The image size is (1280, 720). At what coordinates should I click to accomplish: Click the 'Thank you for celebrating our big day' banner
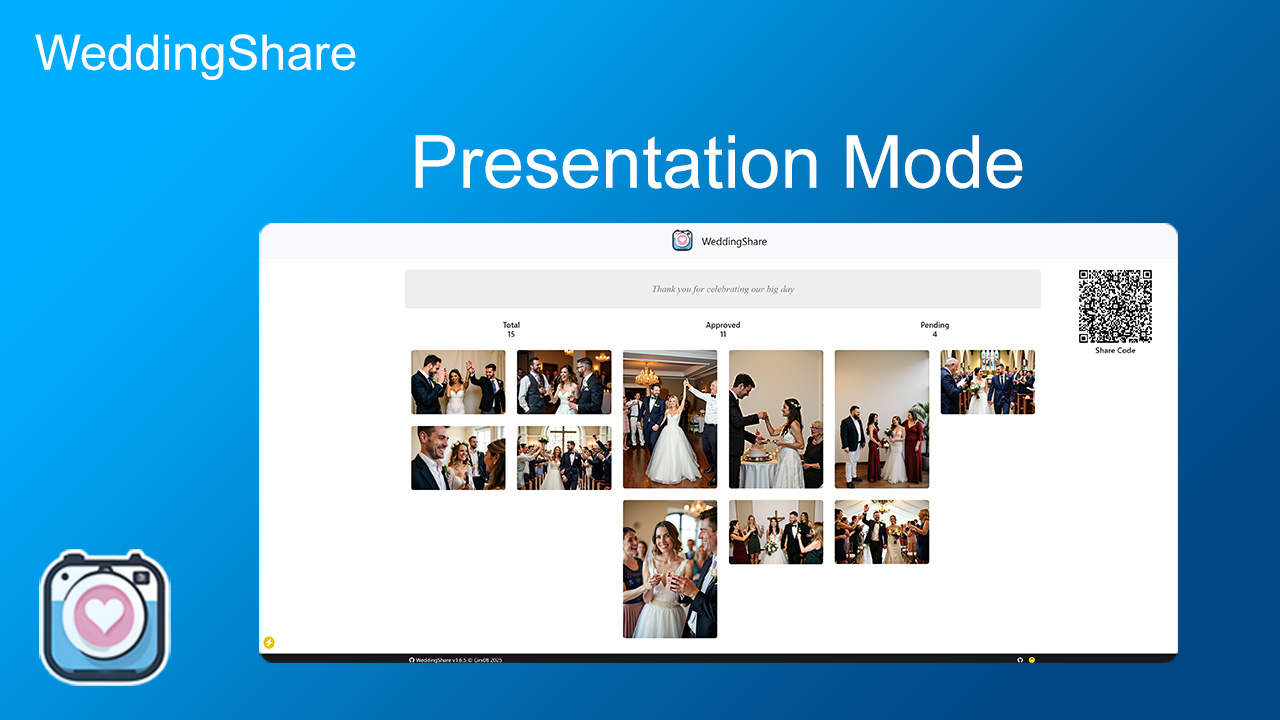tap(723, 289)
